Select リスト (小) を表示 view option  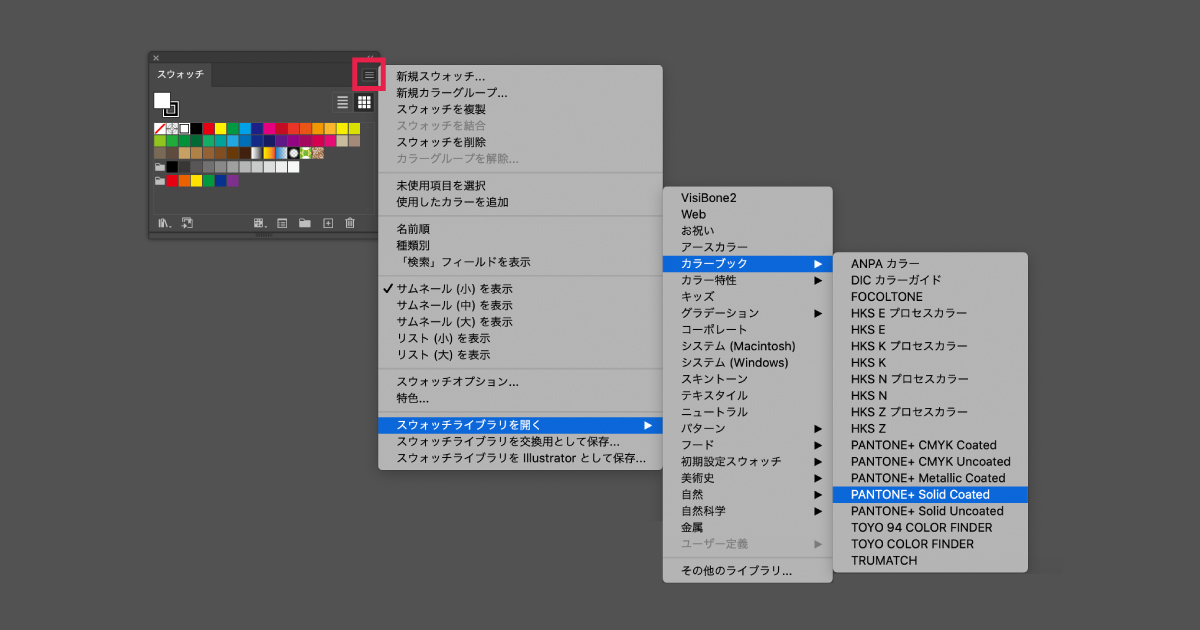(x=520, y=338)
